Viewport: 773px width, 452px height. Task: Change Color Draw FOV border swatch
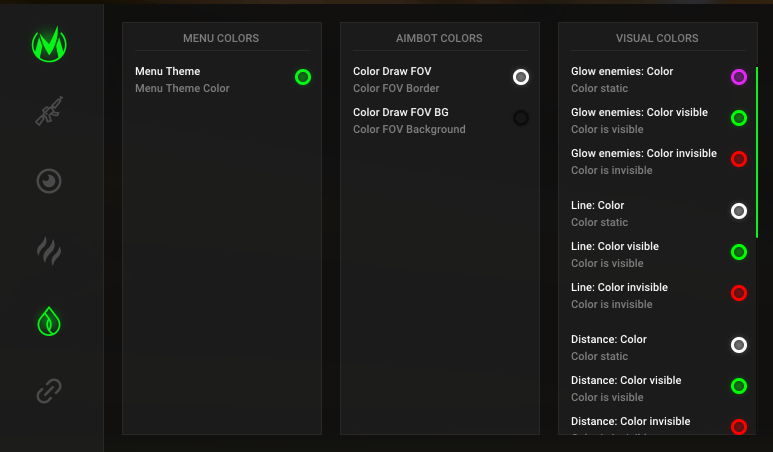521,77
